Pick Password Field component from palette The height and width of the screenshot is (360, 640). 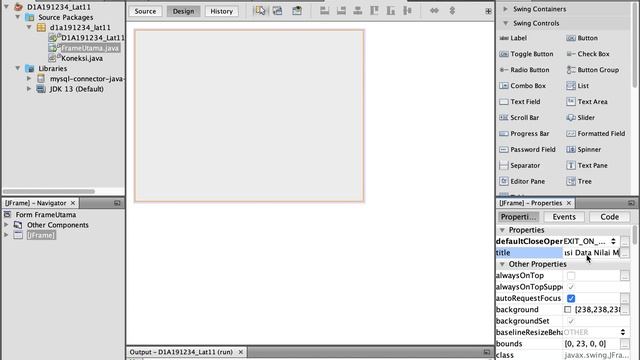coord(527,149)
